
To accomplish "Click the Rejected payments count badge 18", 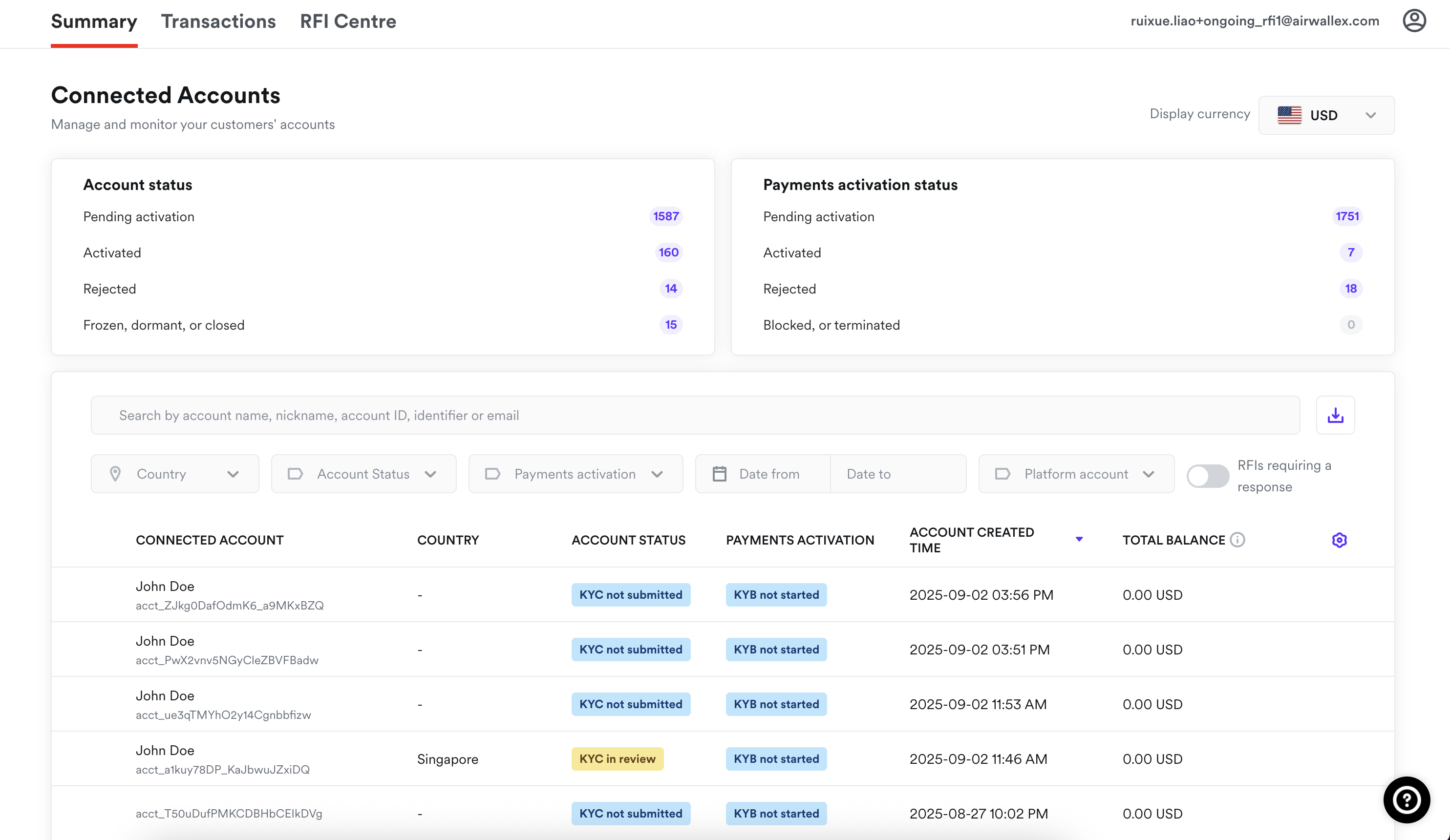I will point(1350,288).
